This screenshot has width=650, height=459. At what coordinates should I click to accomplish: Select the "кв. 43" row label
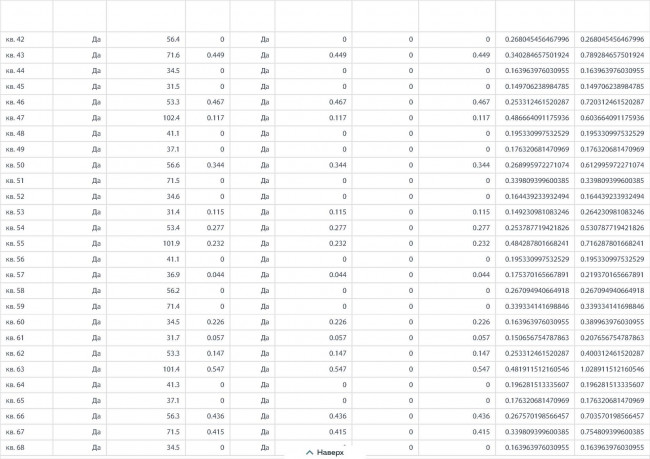(x=15, y=55)
